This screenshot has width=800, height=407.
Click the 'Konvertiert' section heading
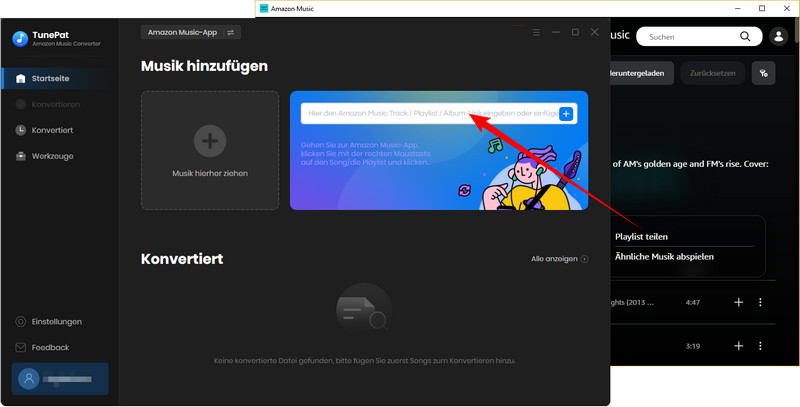[x=182, y=259]
